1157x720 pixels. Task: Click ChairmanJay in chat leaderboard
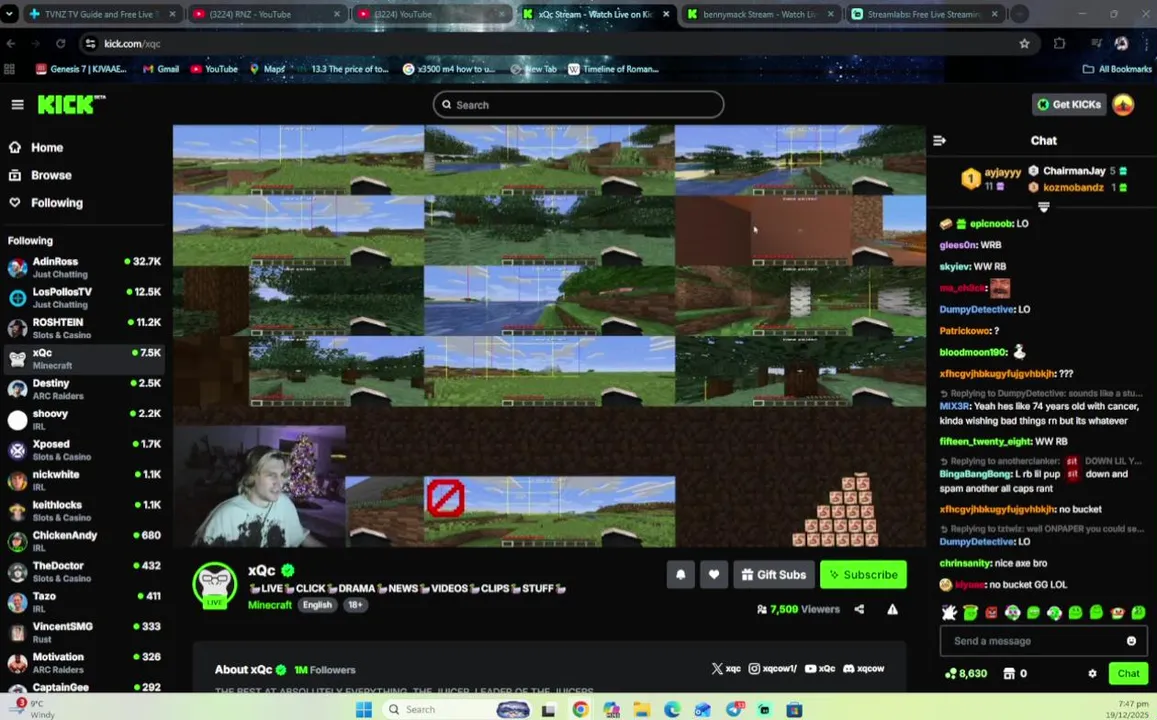pyautogui.click(x=1078, y=171)
